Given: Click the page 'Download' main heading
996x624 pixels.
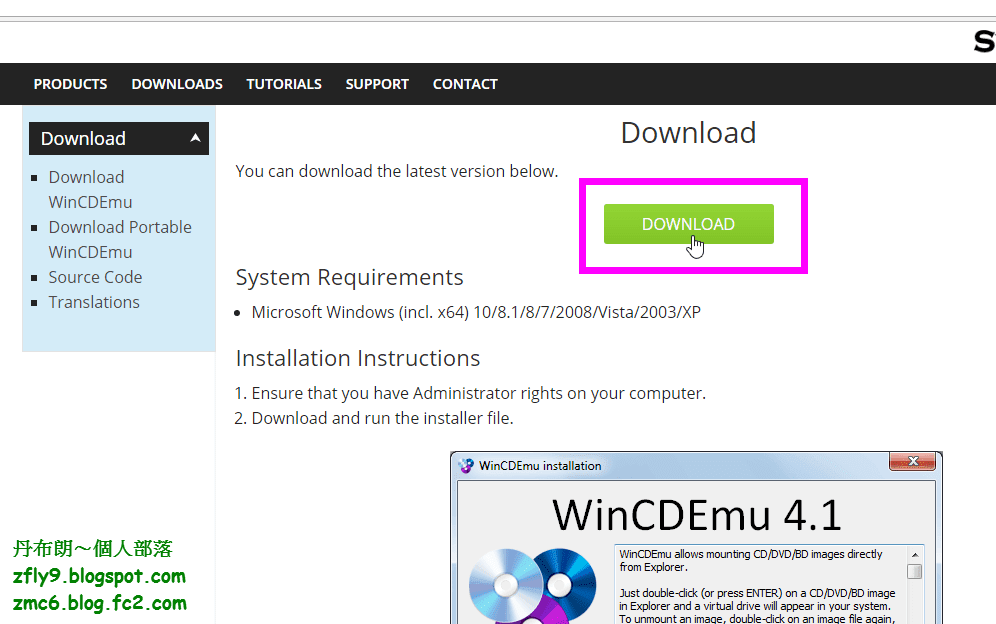Looking at the screenshot, I should pyautogui.click(x=689, y=133).
